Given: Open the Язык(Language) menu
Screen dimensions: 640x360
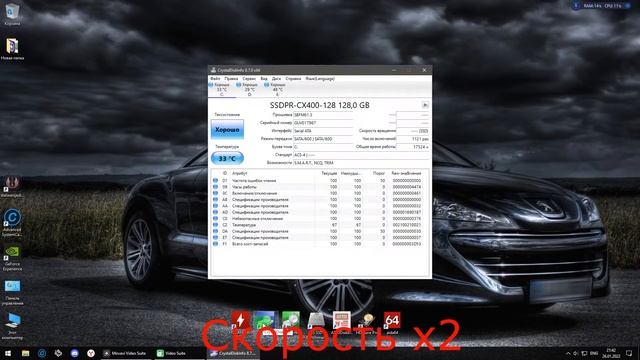Looking at the screenshot, I should pyautogui.click(x=320, y=78).
